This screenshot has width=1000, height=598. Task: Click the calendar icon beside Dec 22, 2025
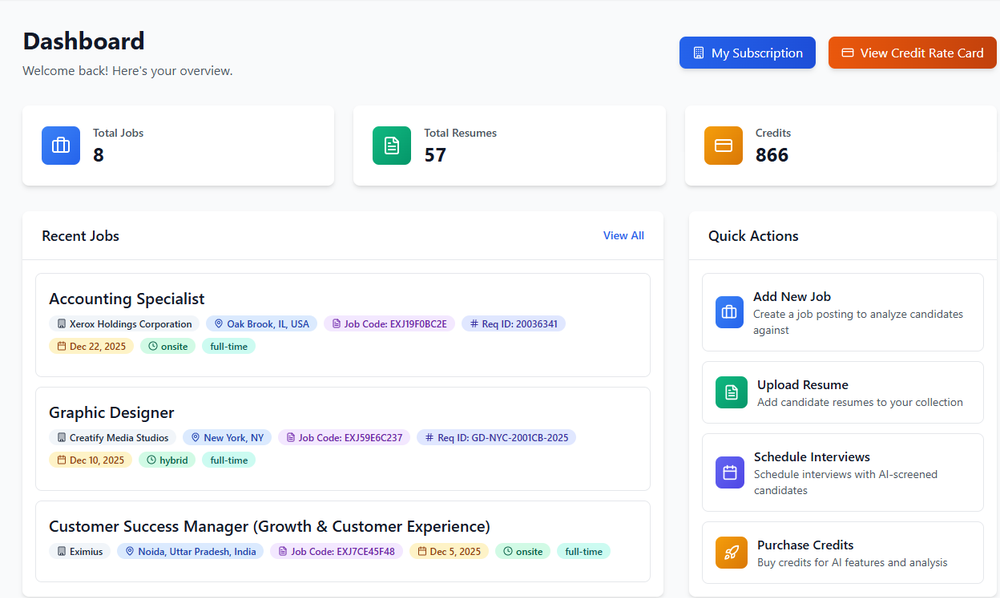tap(61, 346)
